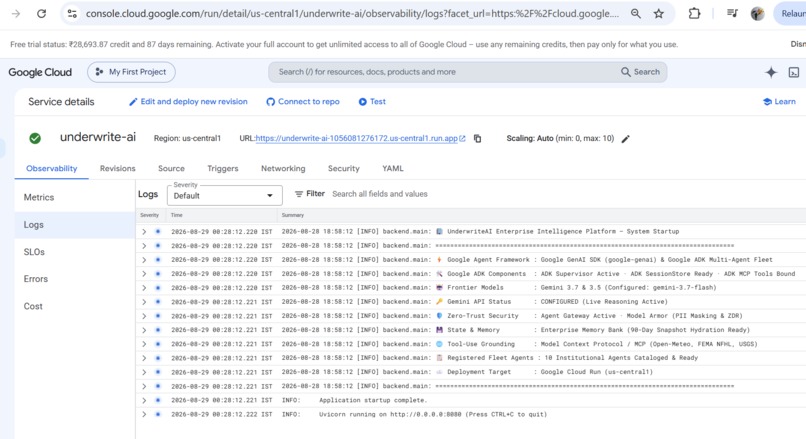The width and height of the screenshot is (806, 439).
Task: Copy the service URL with copy icon
Action: pyautogui.click(x=478, y=138)
